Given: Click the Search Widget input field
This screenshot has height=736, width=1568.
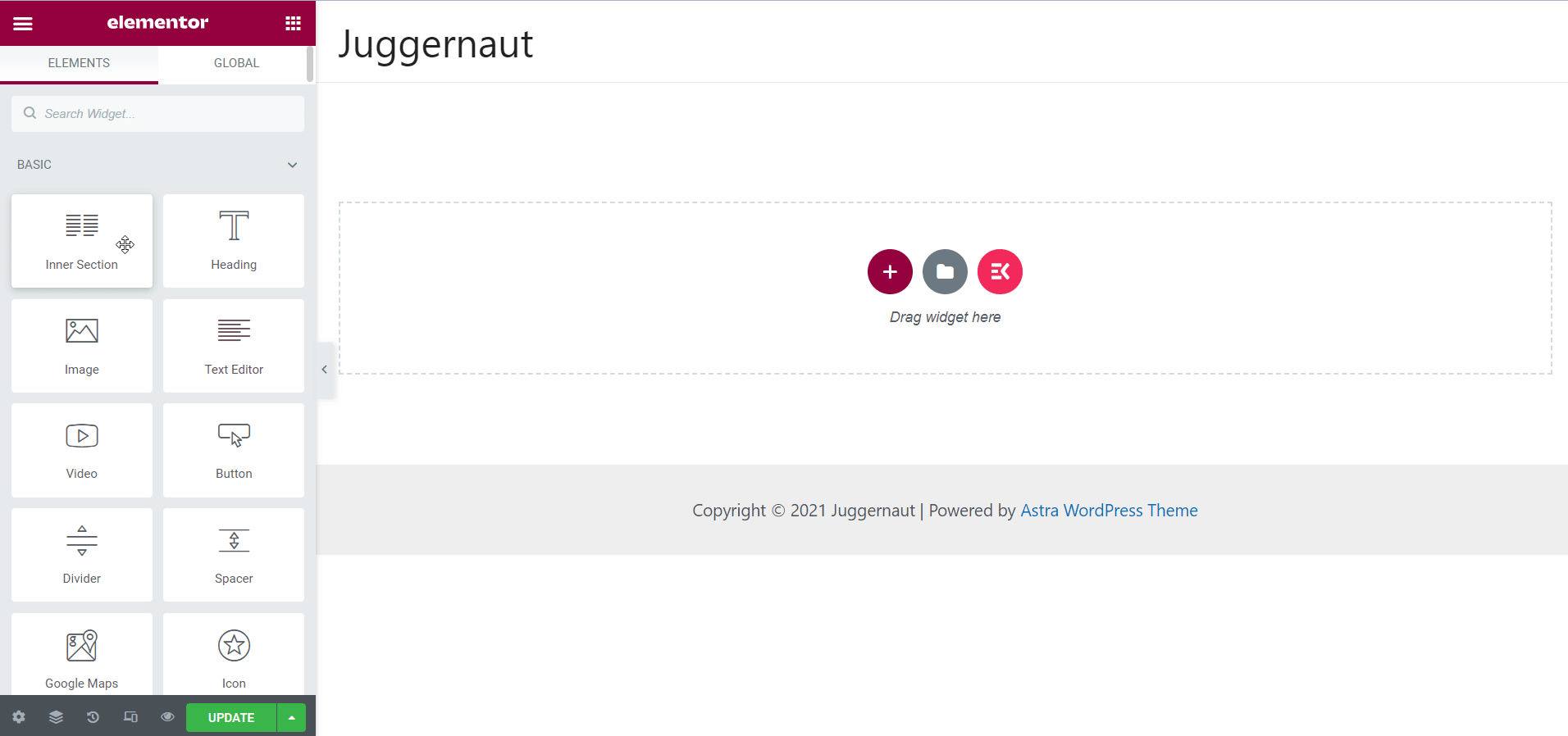Looking at the screenshot, I should [157, 114].
